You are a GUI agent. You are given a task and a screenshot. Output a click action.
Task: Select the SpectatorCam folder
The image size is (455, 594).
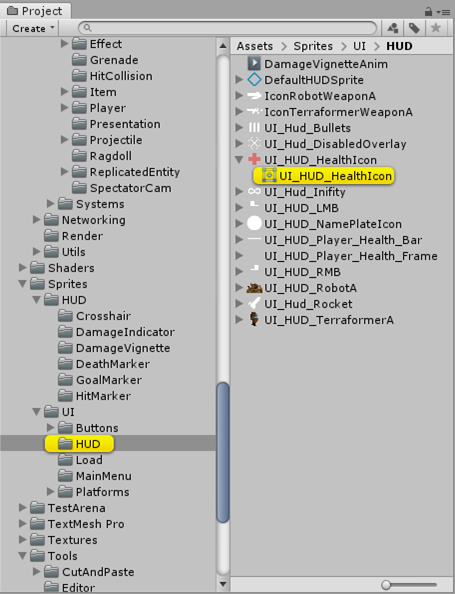pyautogui.click(x=122, y=188)
